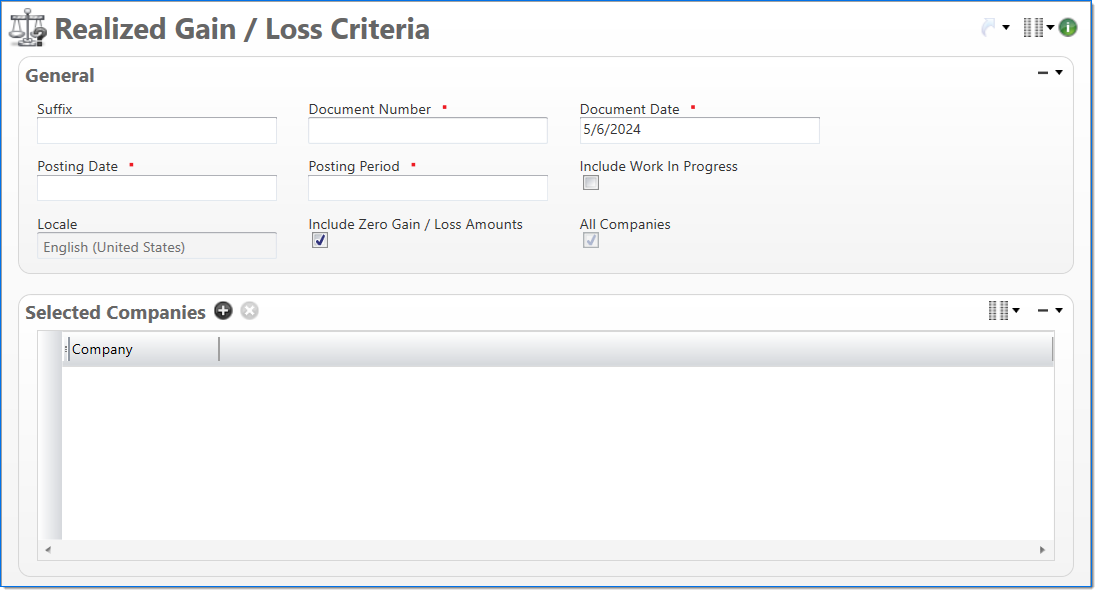This screenshot has width=1098, height=593.
Task: Click into the Document Number field
Action: coord(427,130)
